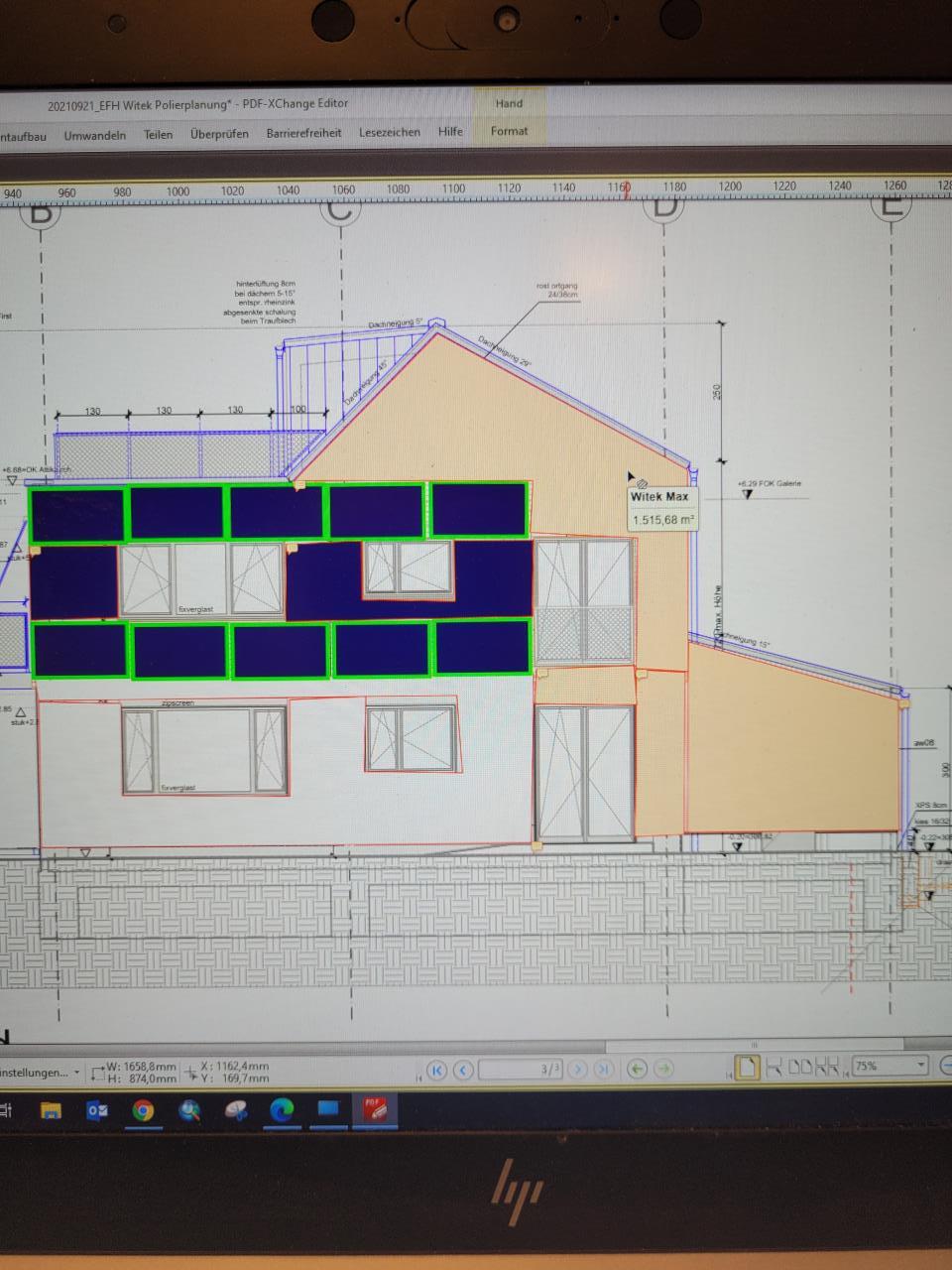
Task: Click the zoom out minus button
Action: coord(945,1067)
